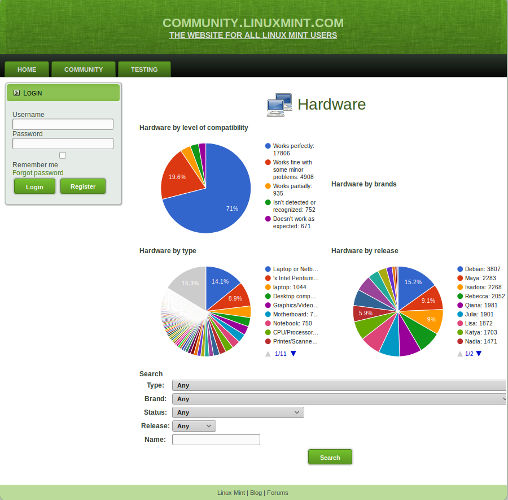Open the Forgot password link
The width and height of the screenshot is (508, 500).
(38, 173)
